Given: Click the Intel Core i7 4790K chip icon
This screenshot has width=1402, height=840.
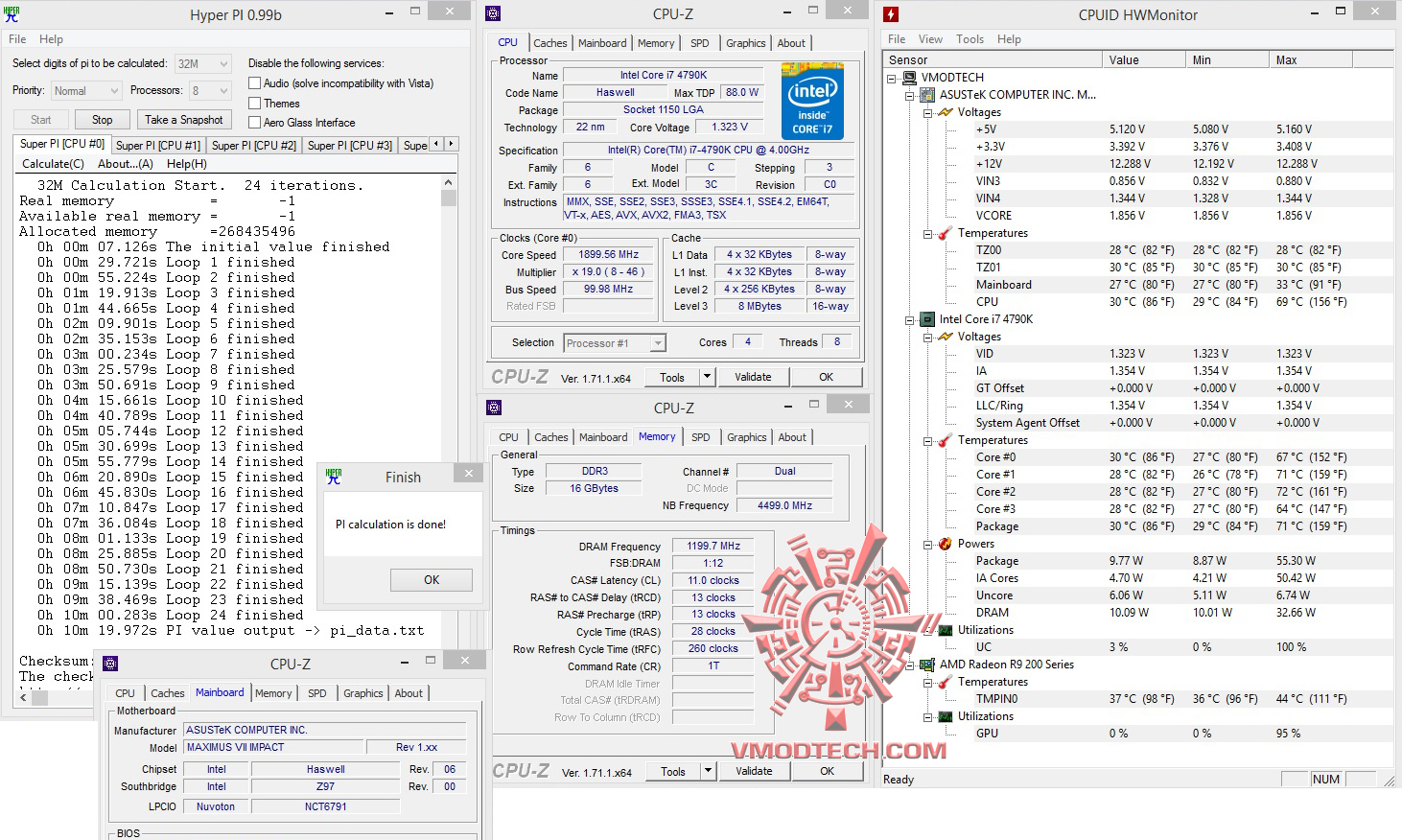Looking at the screenshot, I should [x=927, y=319].
